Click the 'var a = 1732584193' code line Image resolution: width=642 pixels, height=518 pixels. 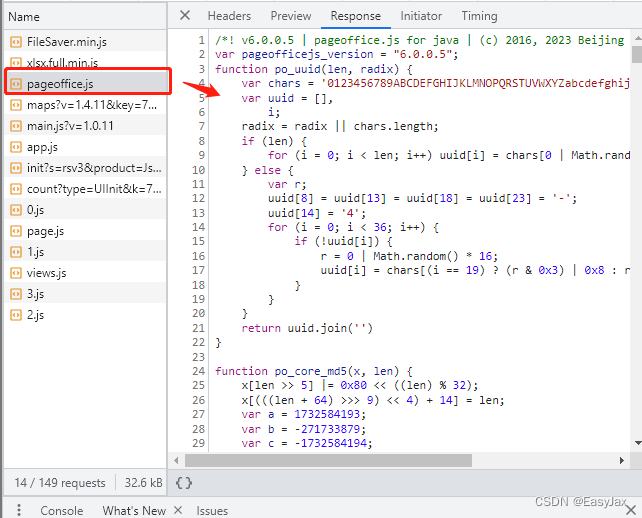[303, 414]
